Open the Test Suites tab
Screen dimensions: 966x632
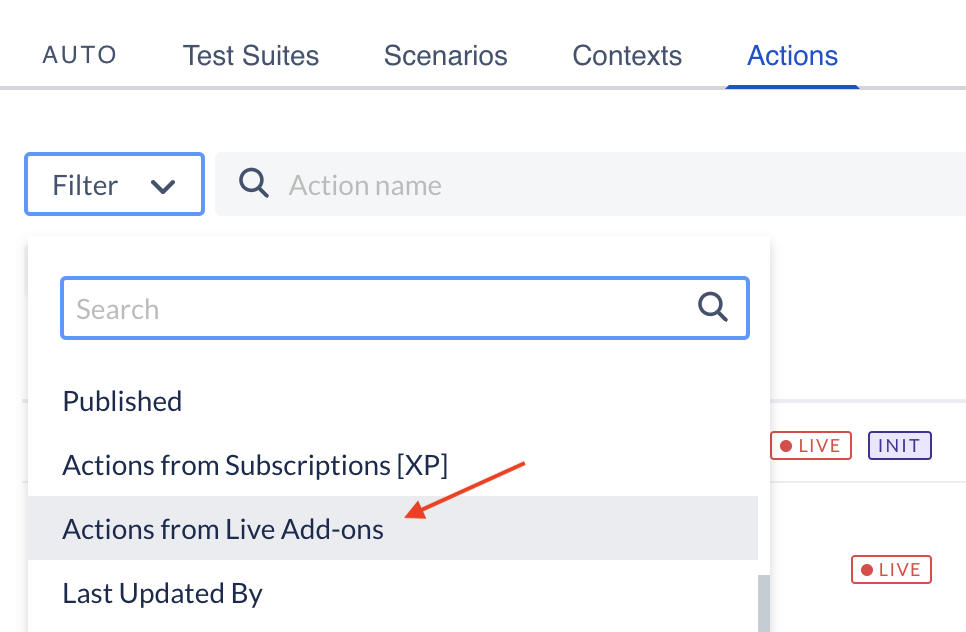(x=251, y=55)
